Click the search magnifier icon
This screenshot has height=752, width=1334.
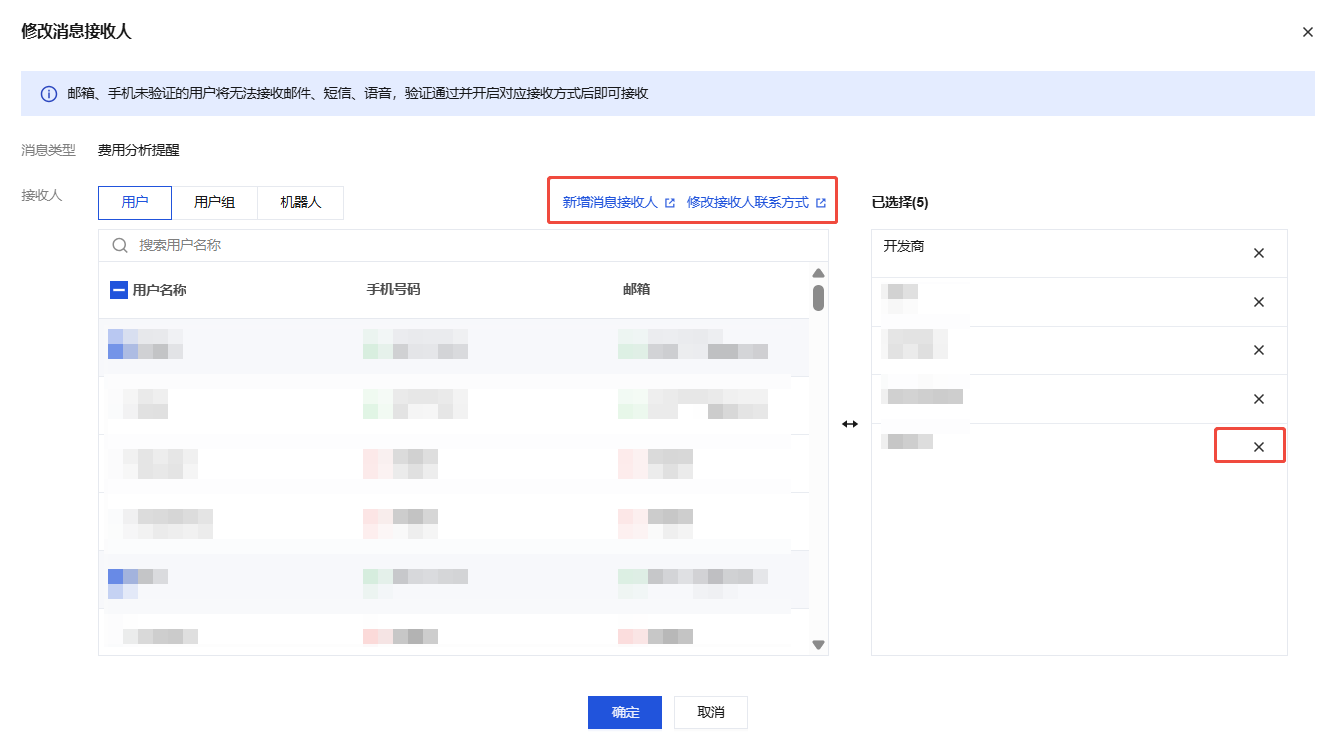pos(120,245)
